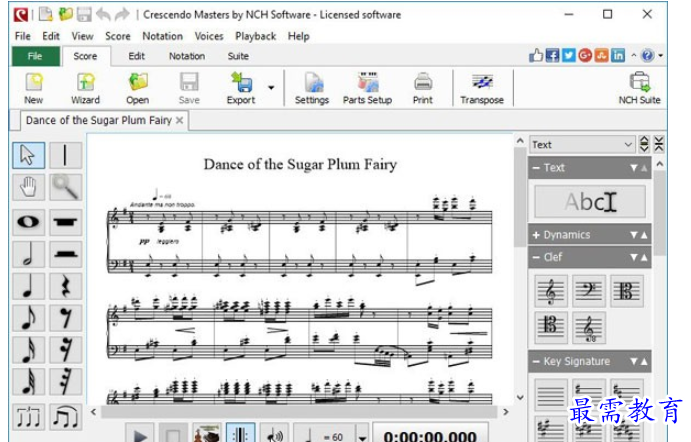The width and height of the screenshot is (691, 442).
Task: Select the tuplet notes tool
Action: point(29,416)
